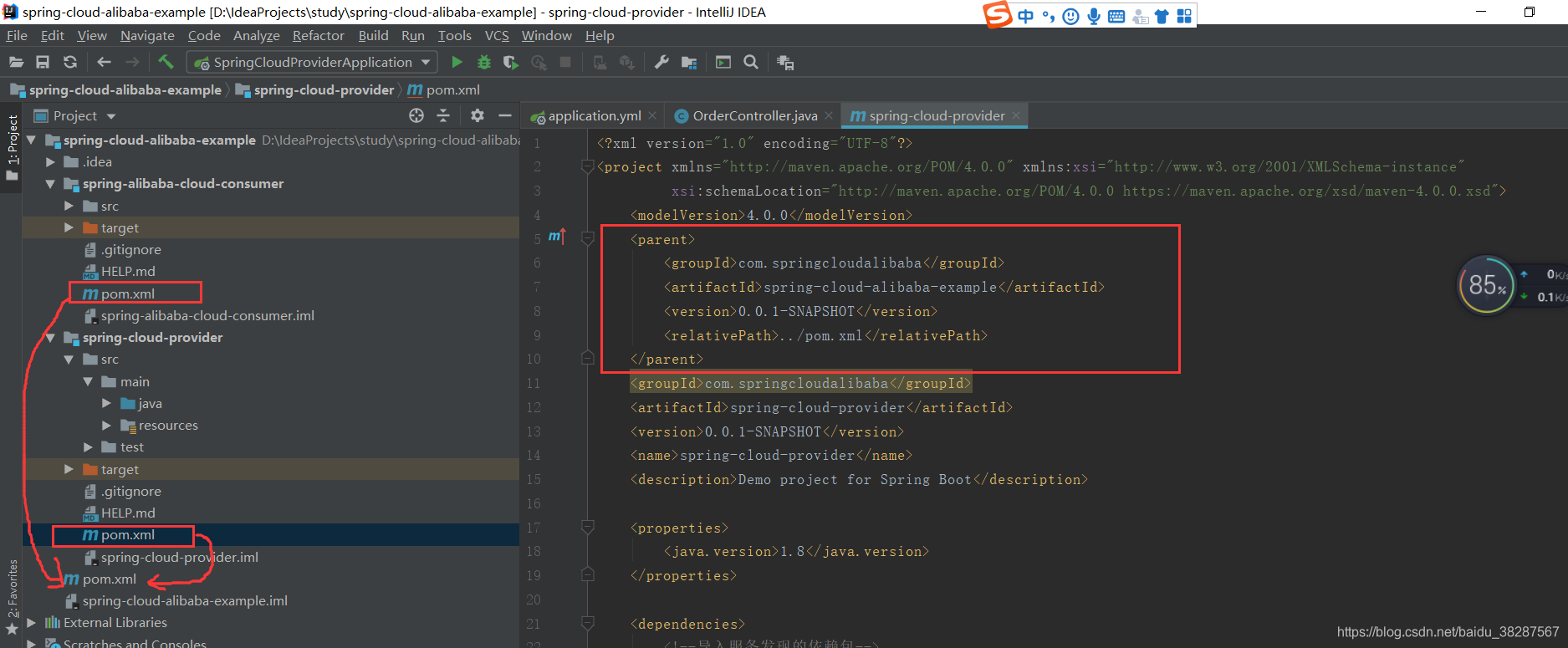Expand External Libraries node

coord(32,622)
